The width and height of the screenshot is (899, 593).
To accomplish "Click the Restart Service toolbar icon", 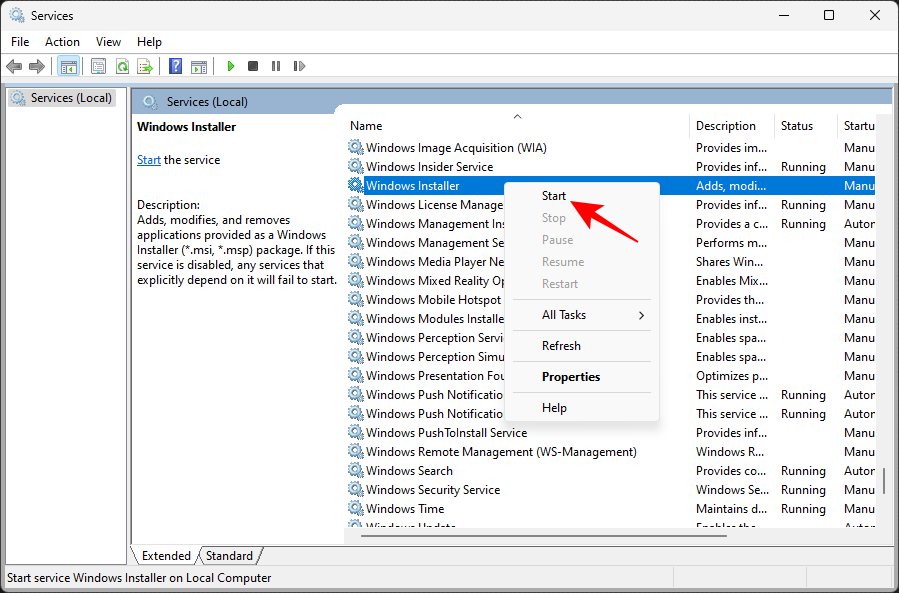I will click(300, 66).
